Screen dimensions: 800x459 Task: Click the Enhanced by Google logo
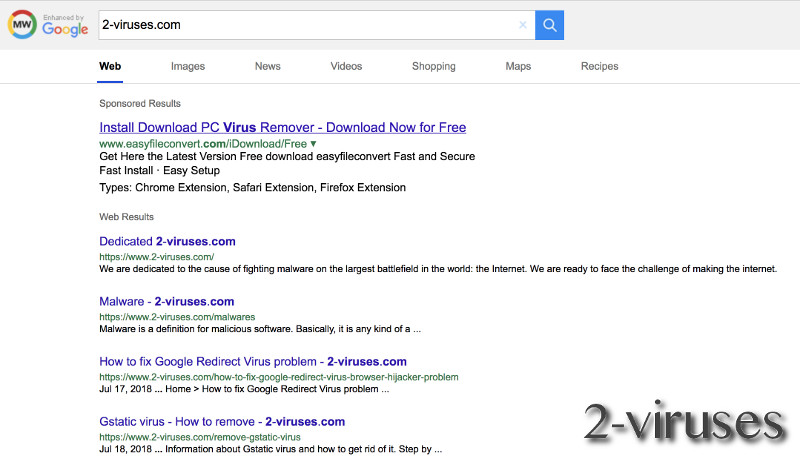pyautogui.click(x=65, y=26)
